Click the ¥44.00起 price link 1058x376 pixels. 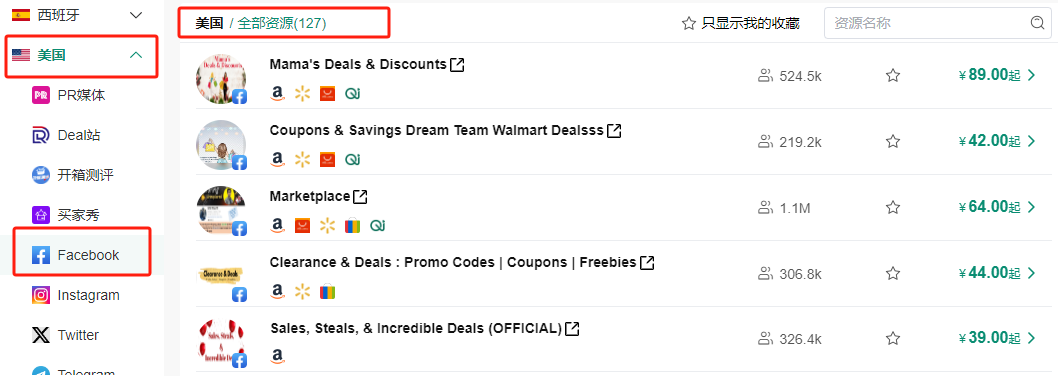pos(989,273)
